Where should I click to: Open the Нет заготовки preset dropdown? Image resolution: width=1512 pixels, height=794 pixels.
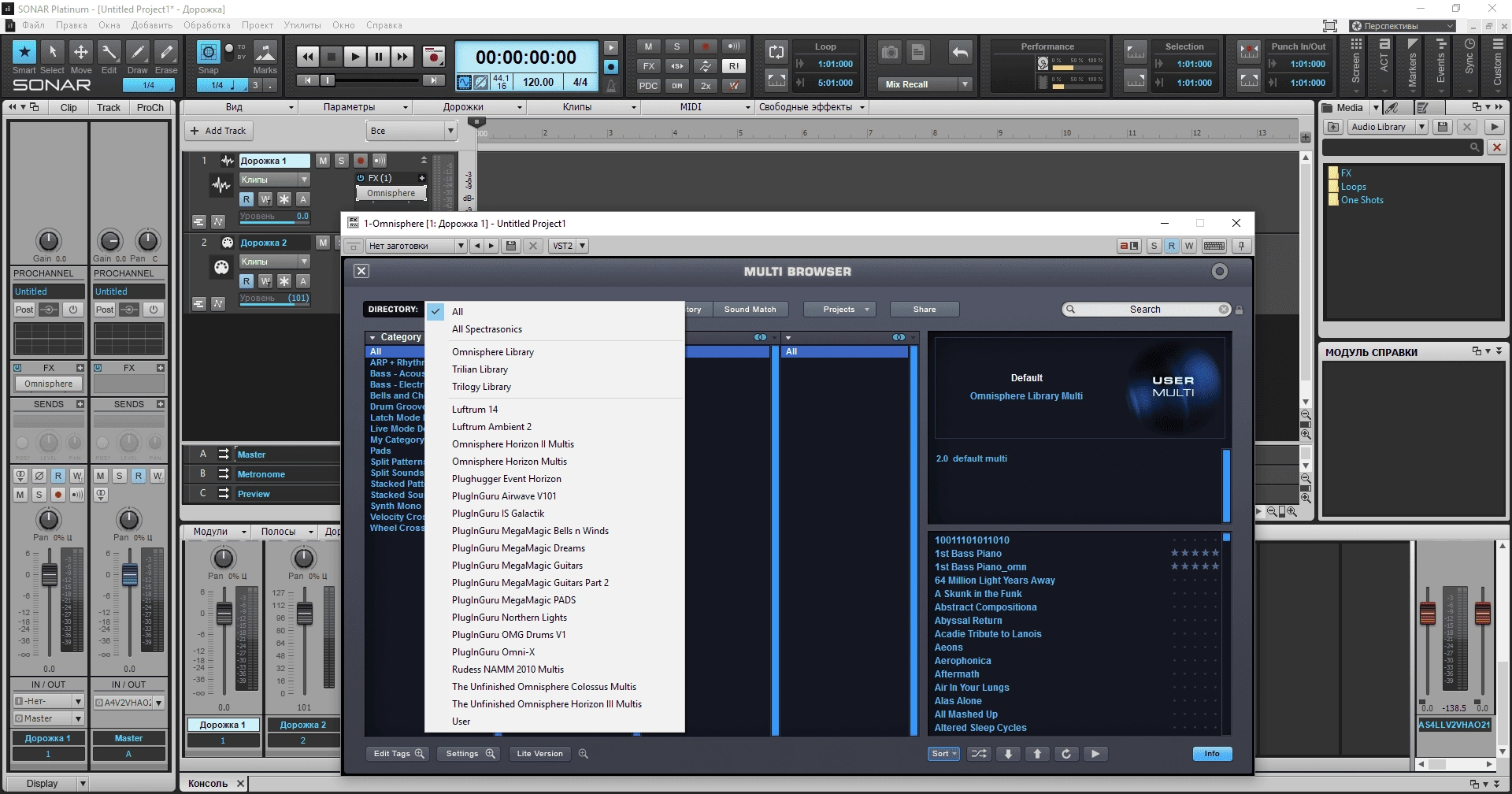point(417,246)
